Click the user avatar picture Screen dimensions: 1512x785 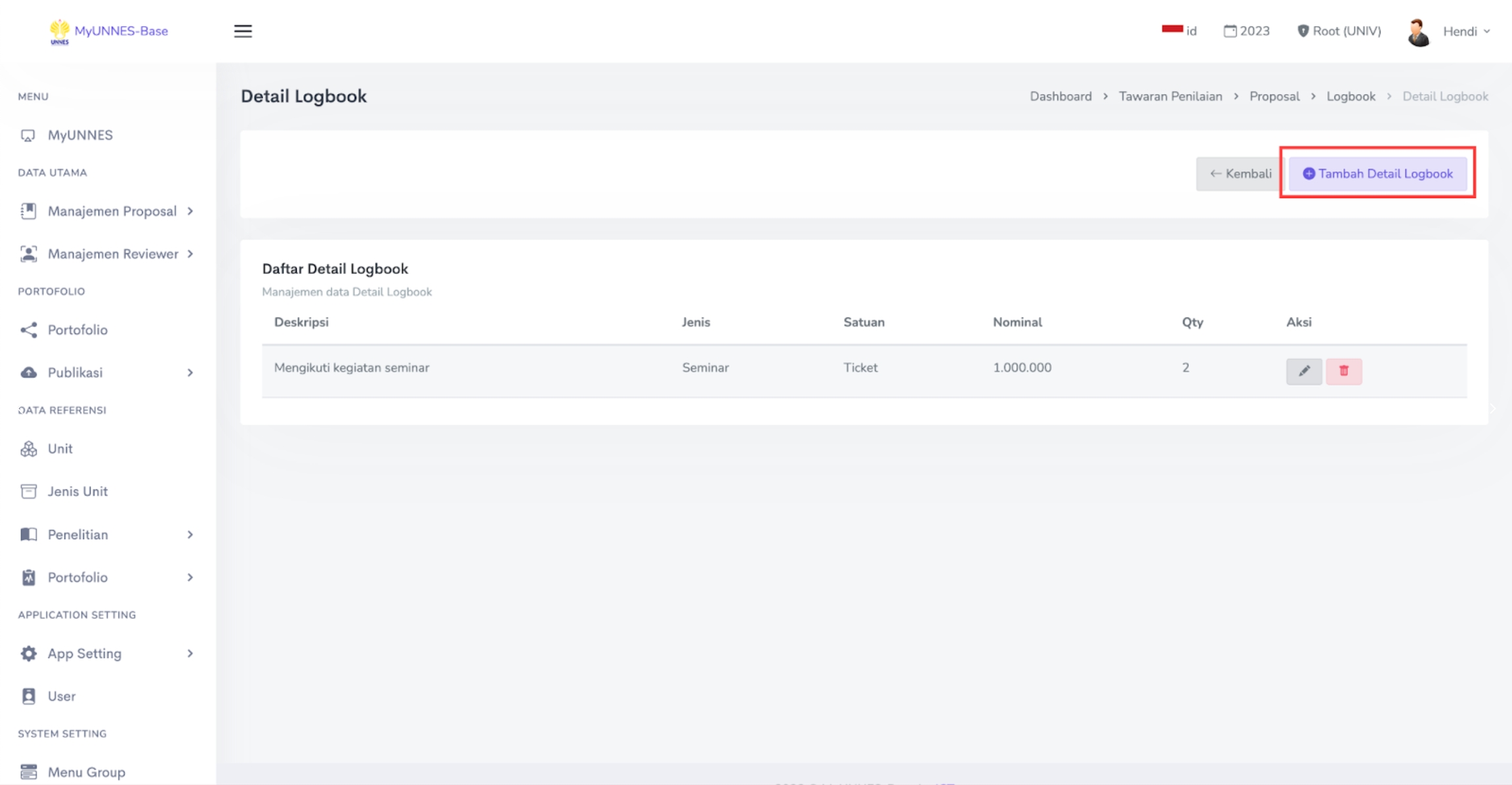click(1418, 32)
